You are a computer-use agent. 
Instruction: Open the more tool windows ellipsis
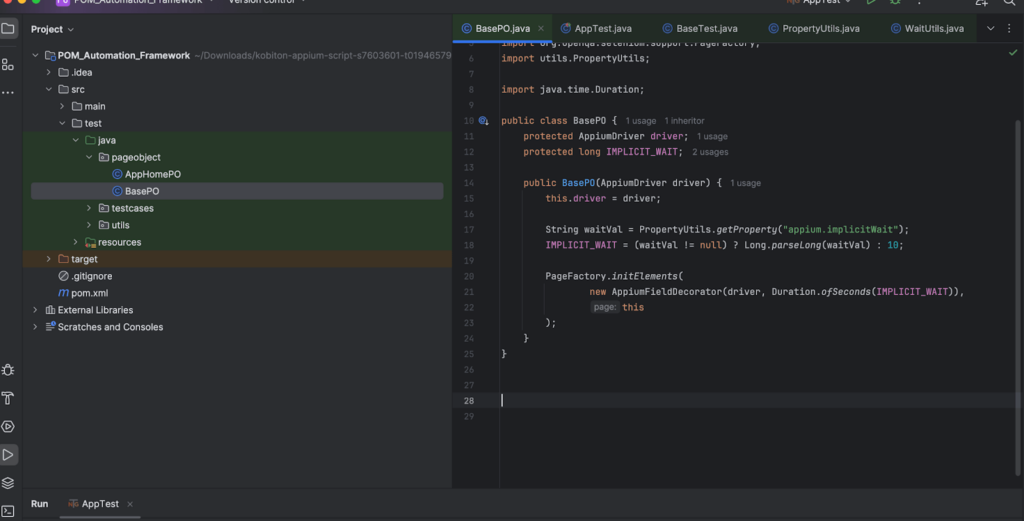point(8,93)
